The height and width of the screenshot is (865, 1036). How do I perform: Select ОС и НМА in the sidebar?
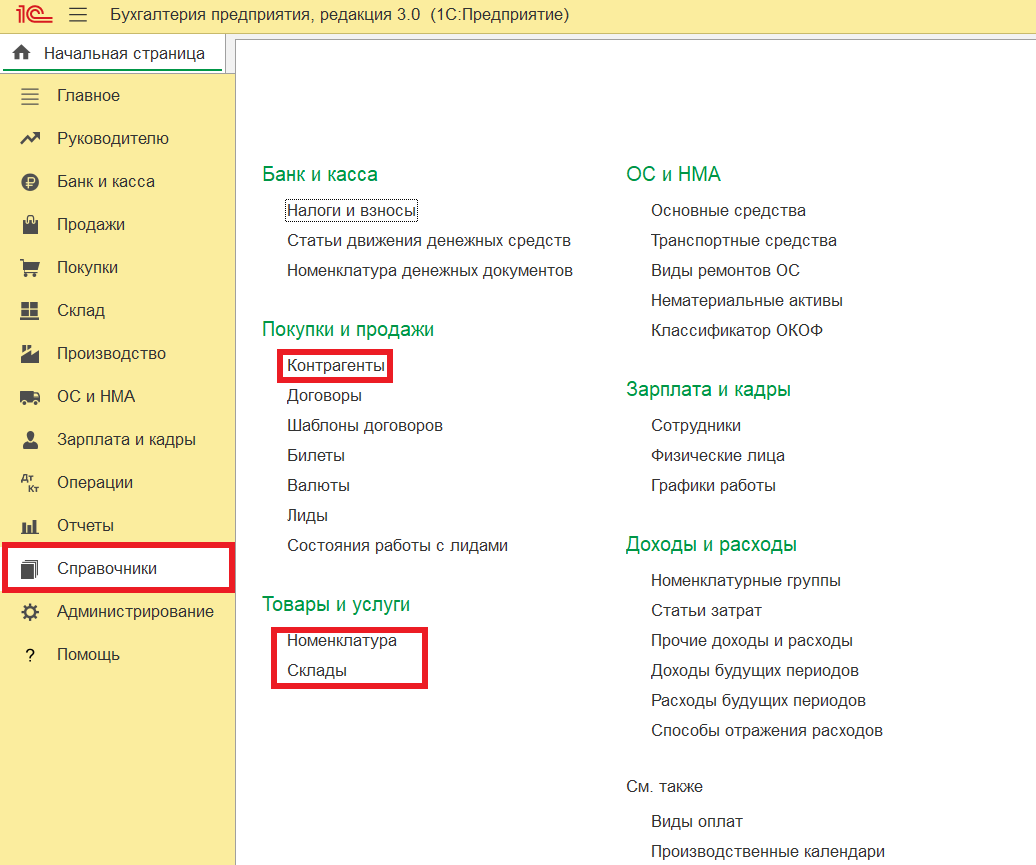point(96,396)
